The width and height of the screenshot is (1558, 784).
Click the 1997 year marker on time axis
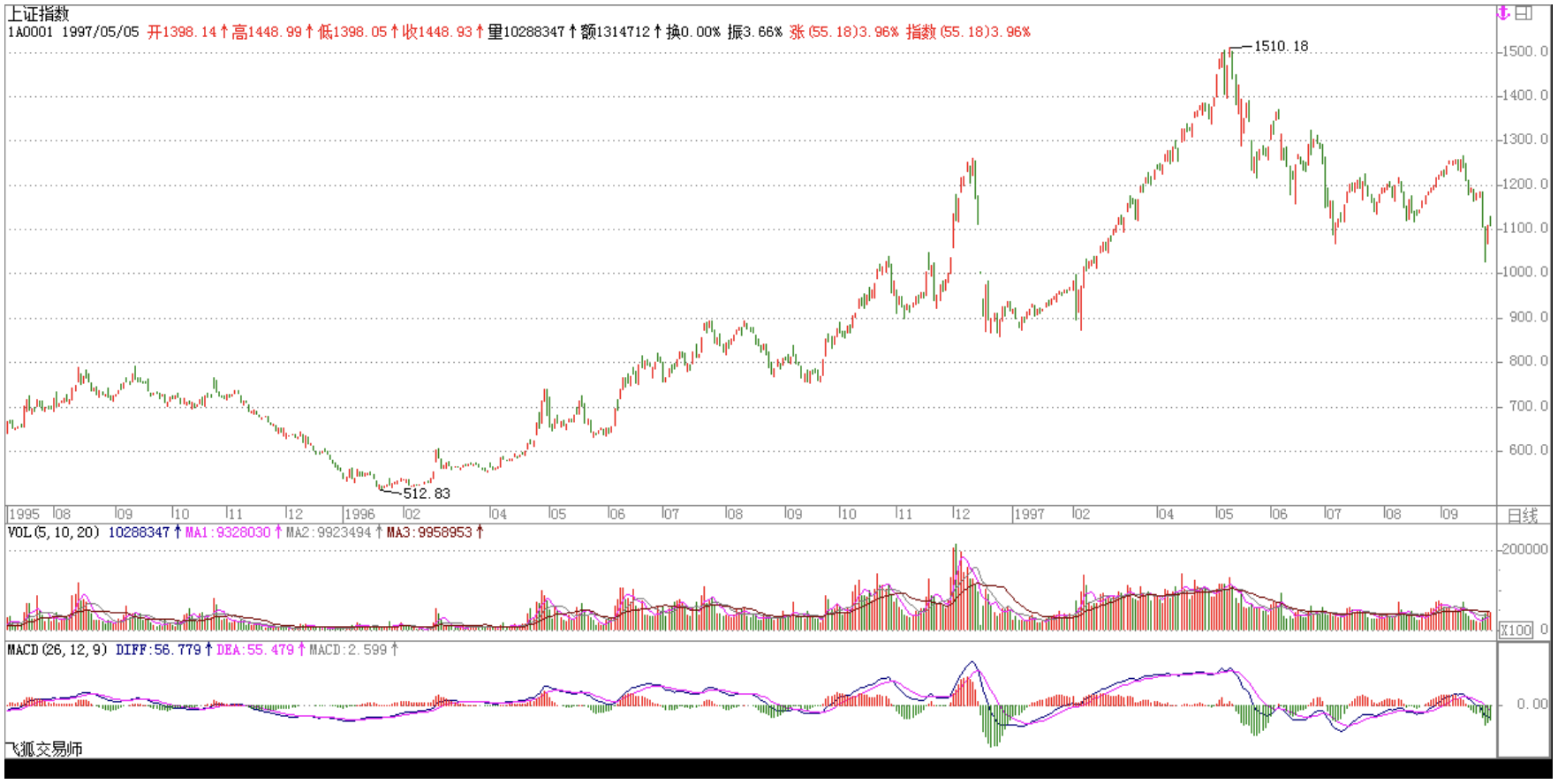click(1029, 514)
